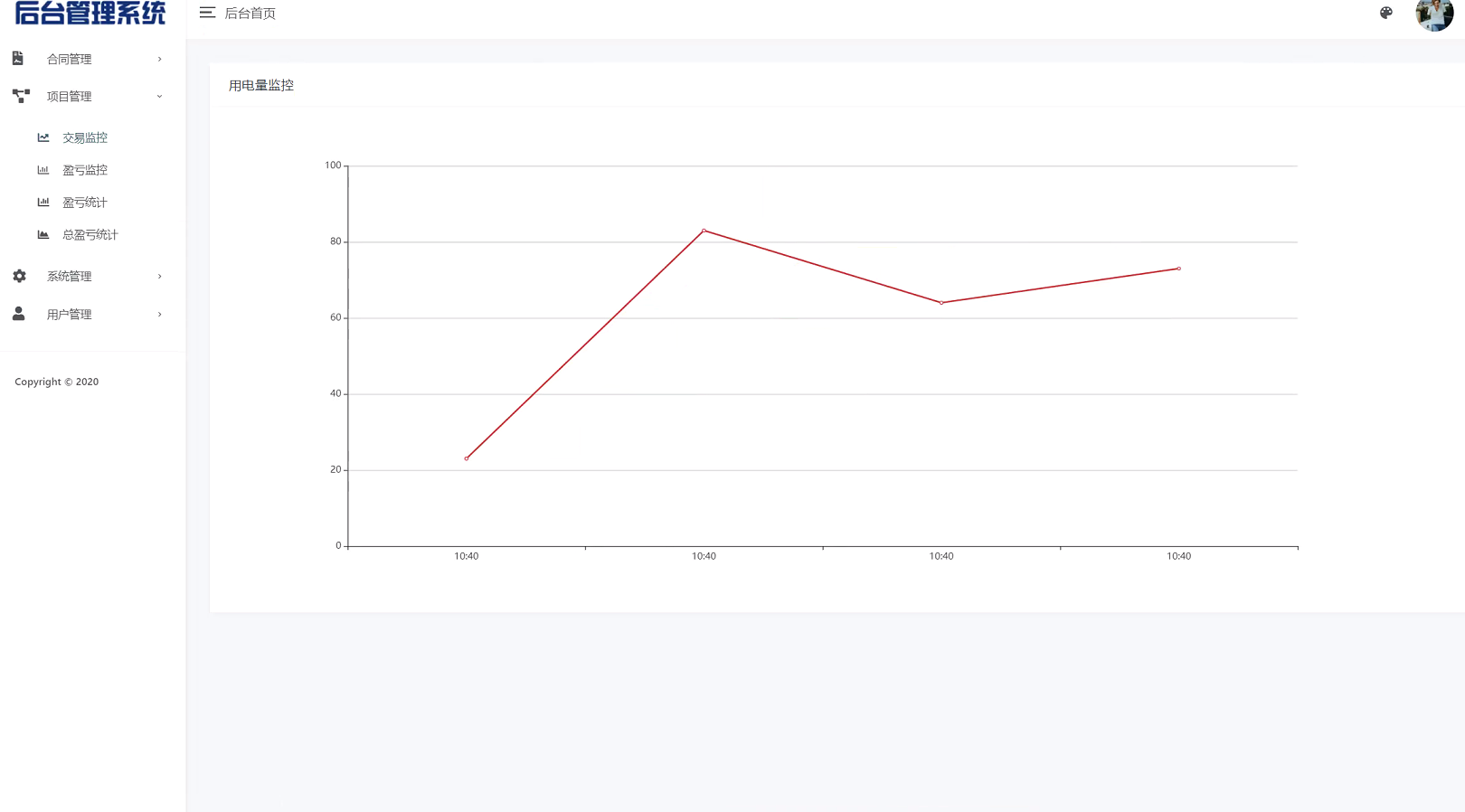Expand the 系统管理 menu chevron
The height and width of the screenshot is (812, 1465).
160,276
